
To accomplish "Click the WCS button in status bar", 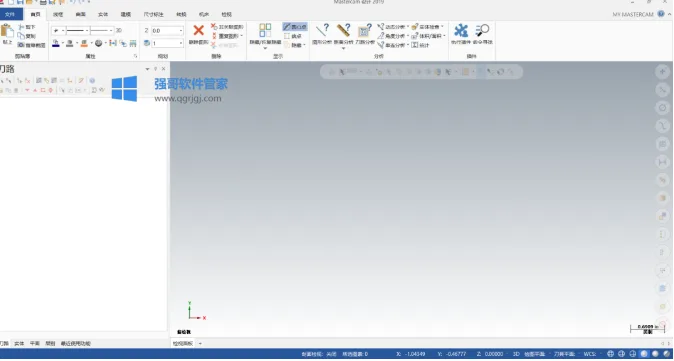I will coord(589,354).
